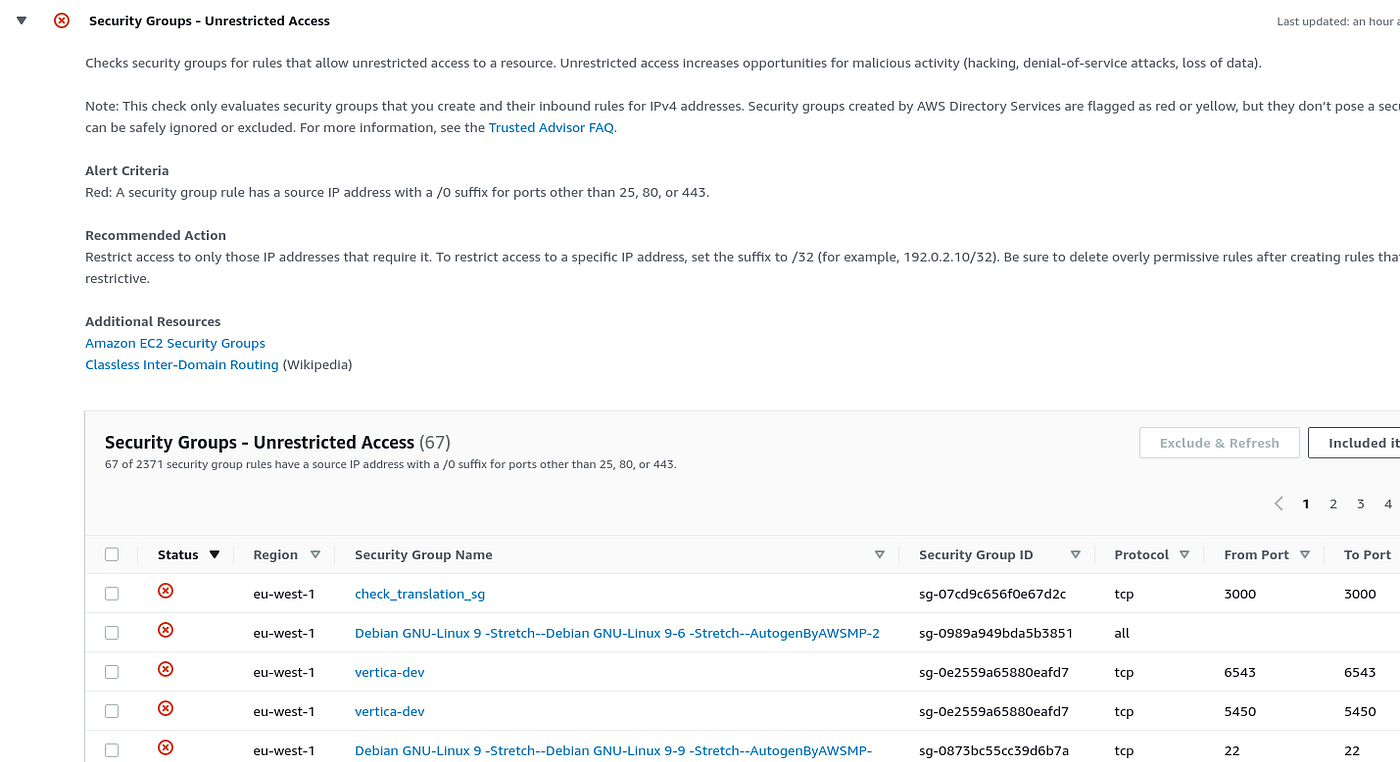Click protocol 'all' cell
Viewport: 1400px width, 762px height.
pos(1122,633)
